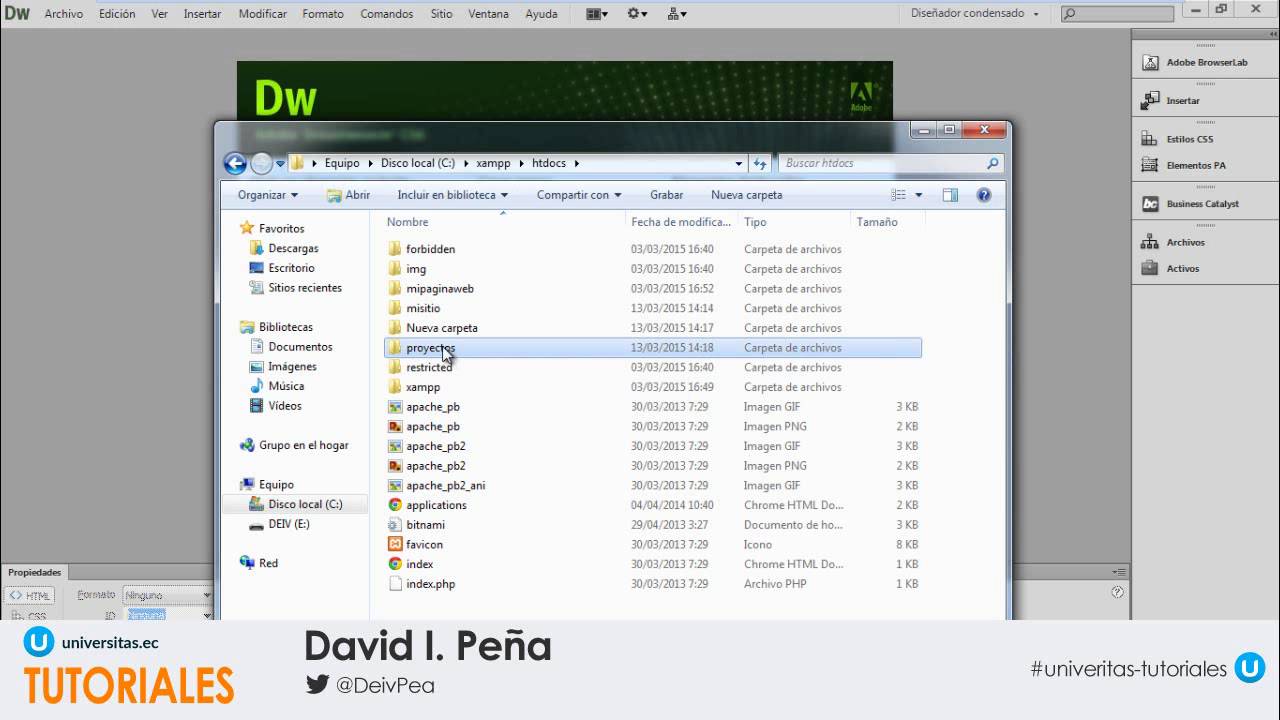Toggle the preview pane icon
The image size is (1280, 720).
[x=950, y=195]
